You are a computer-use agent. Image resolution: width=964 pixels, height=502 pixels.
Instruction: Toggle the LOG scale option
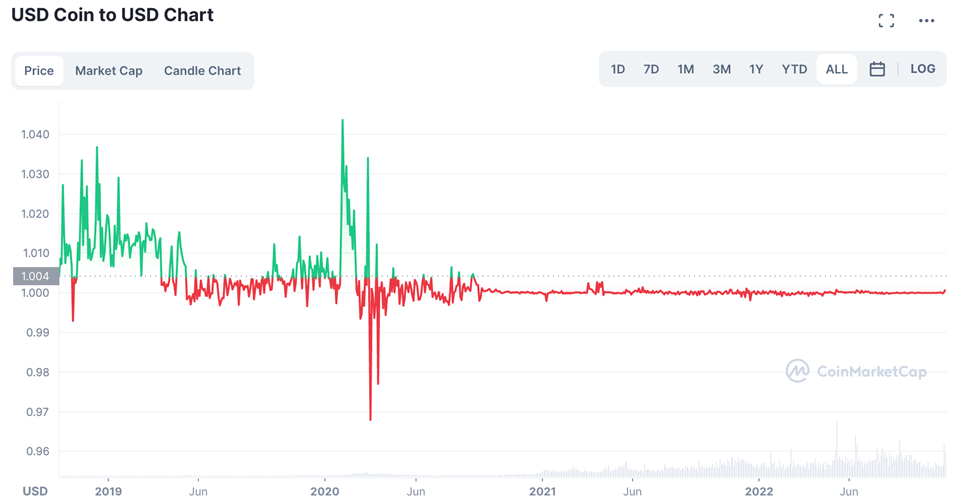[923, 69]
